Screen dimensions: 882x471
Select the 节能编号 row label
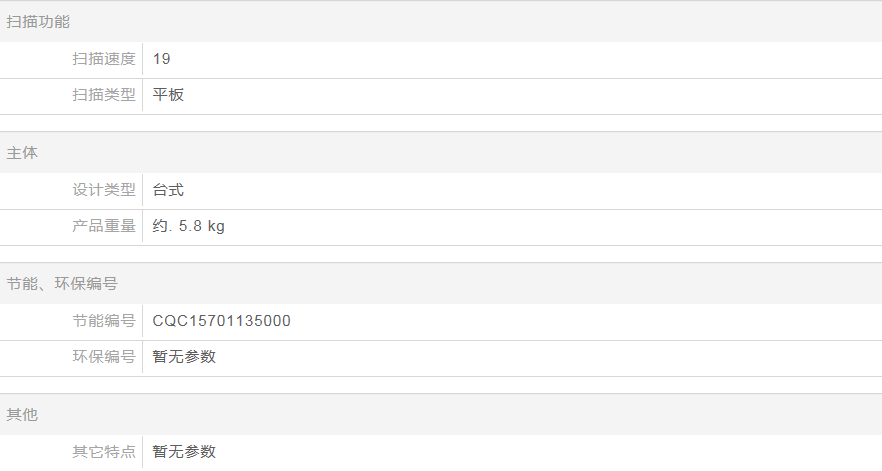(103, 321)
